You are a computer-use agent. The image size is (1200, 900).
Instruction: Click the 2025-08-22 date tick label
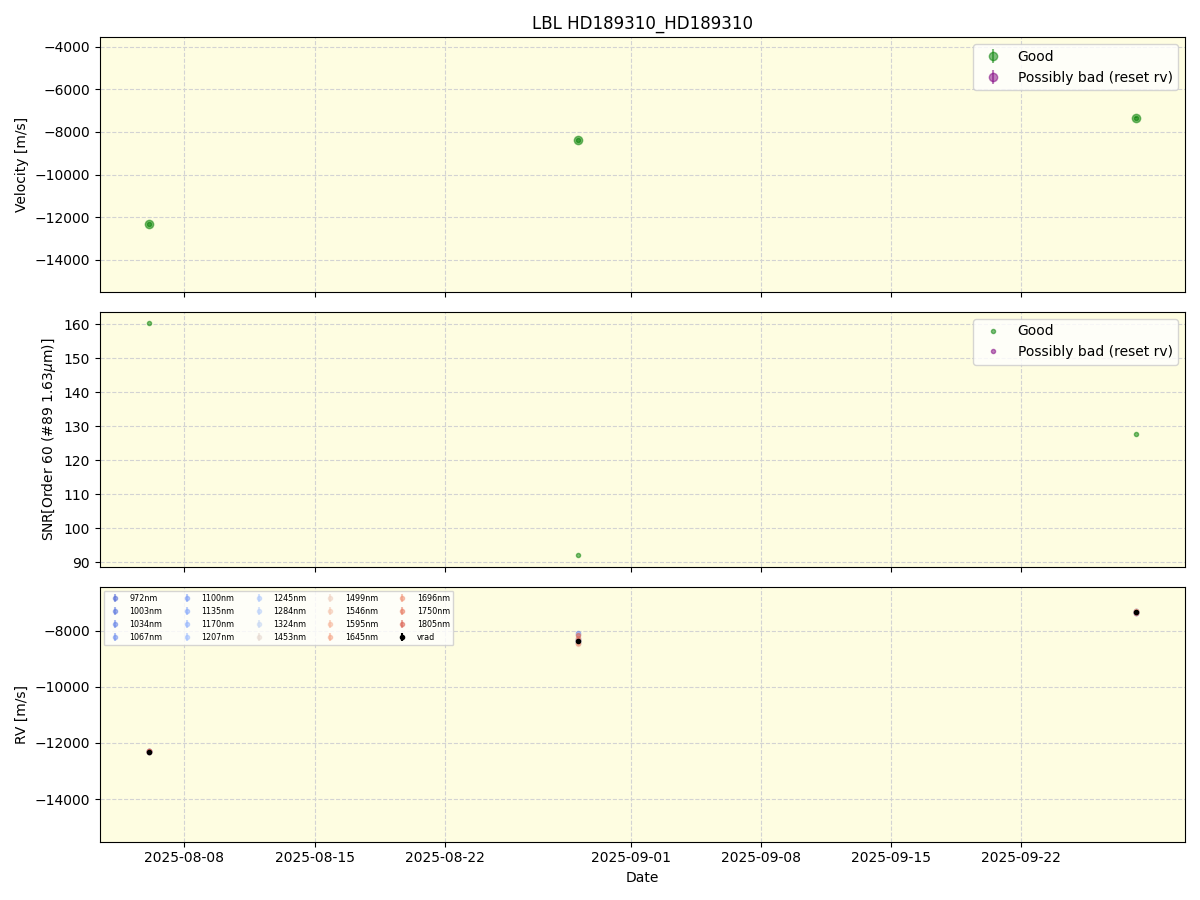(445, 857)
